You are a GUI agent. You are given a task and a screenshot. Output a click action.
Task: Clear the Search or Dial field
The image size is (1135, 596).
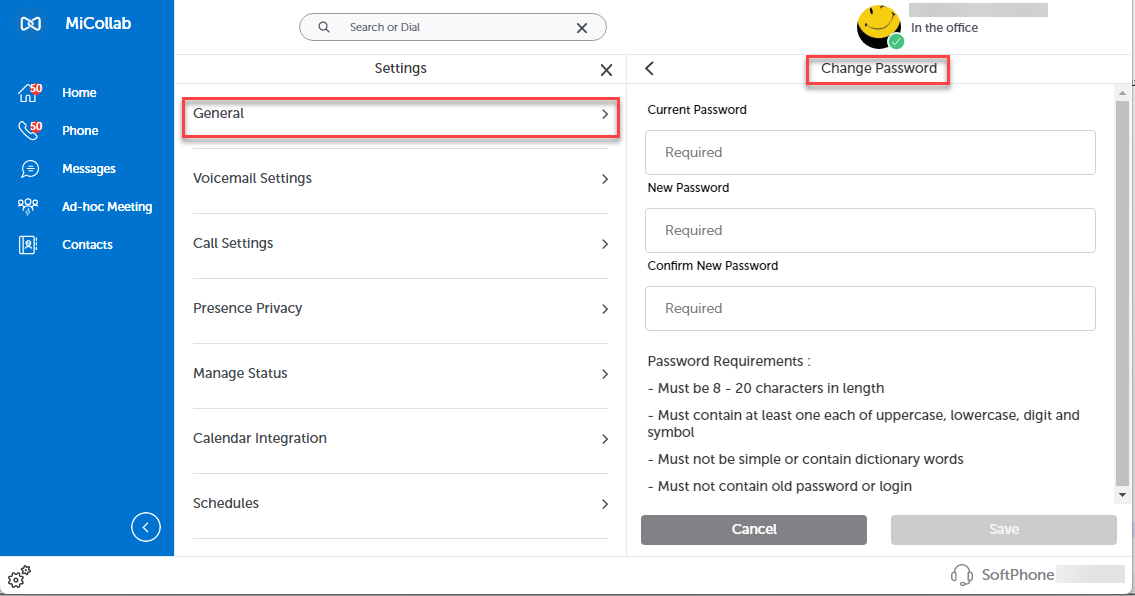[581, 28]
